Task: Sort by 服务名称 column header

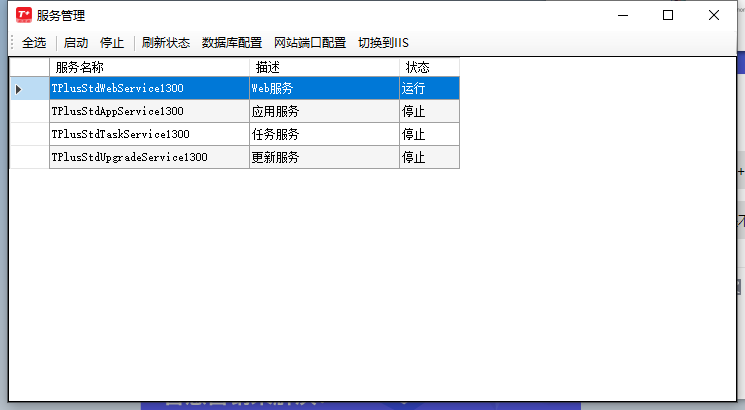Action: (149, 67)
